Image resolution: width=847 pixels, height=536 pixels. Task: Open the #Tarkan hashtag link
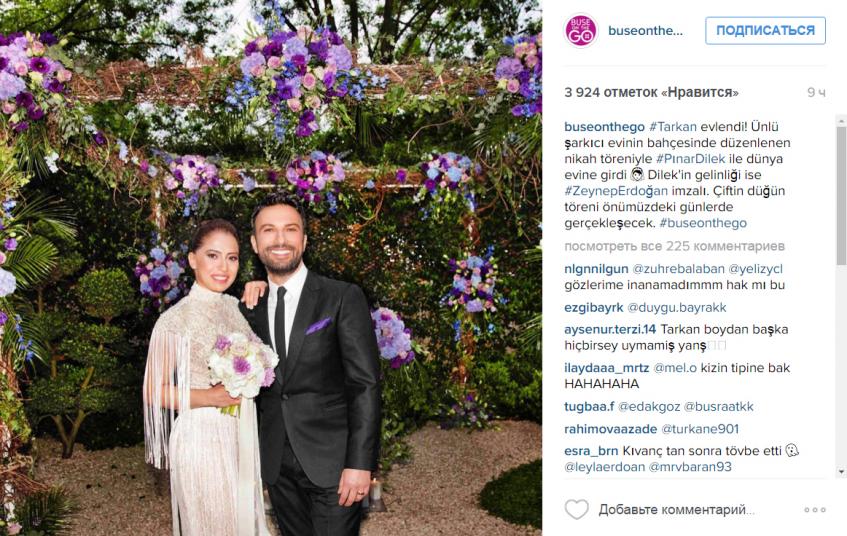click(673, 126)
